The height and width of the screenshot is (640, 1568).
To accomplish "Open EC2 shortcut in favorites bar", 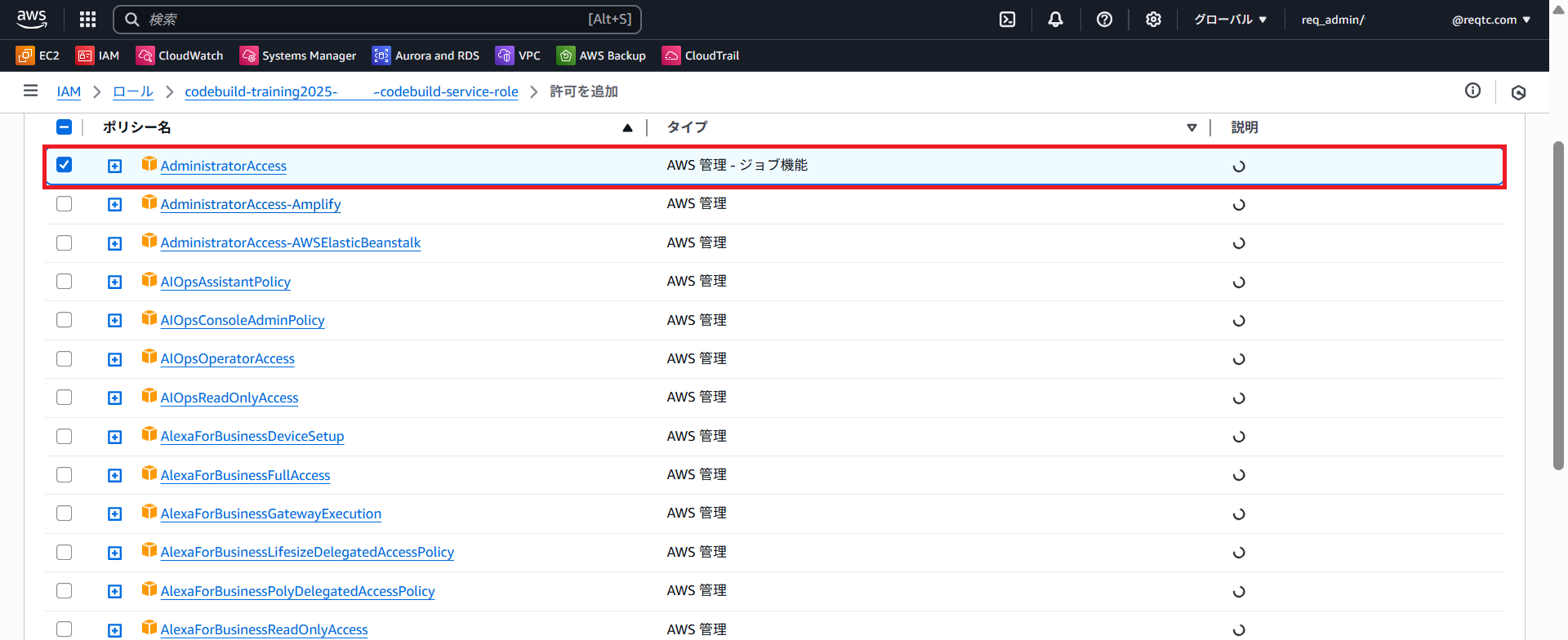I will (38, 56).
